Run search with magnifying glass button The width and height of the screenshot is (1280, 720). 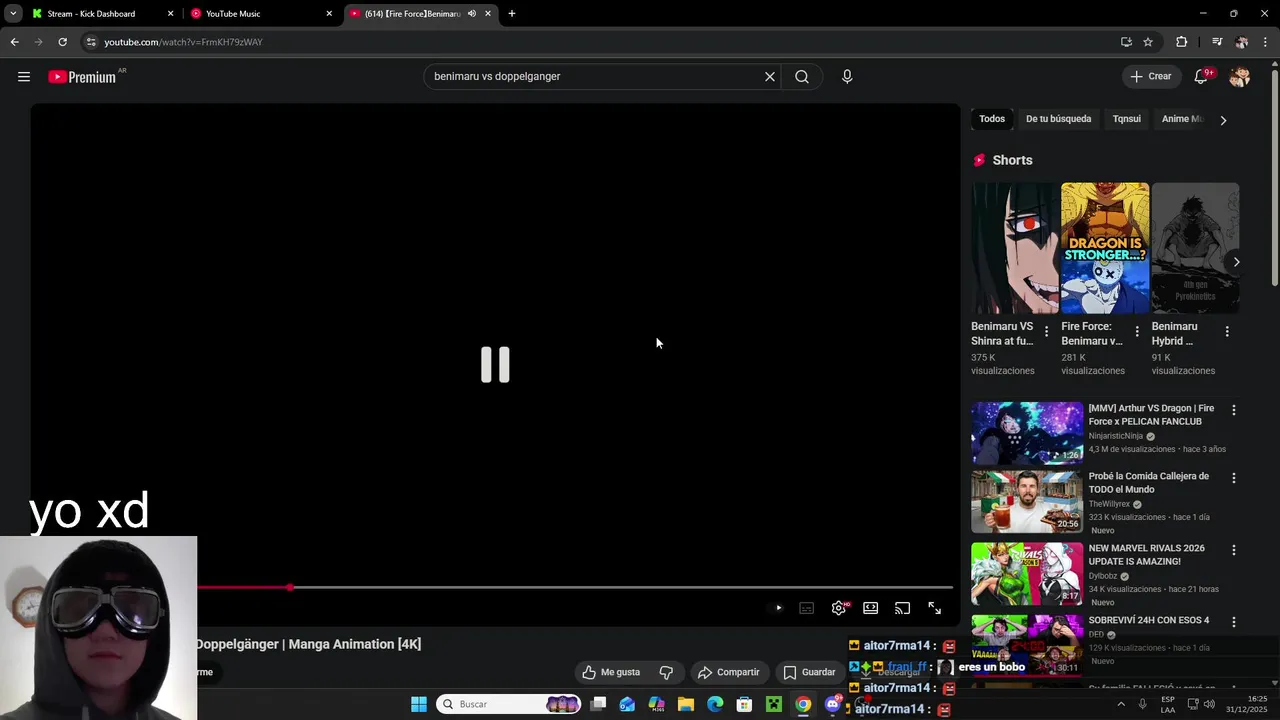pyautogui.click(x=802, y=77)
